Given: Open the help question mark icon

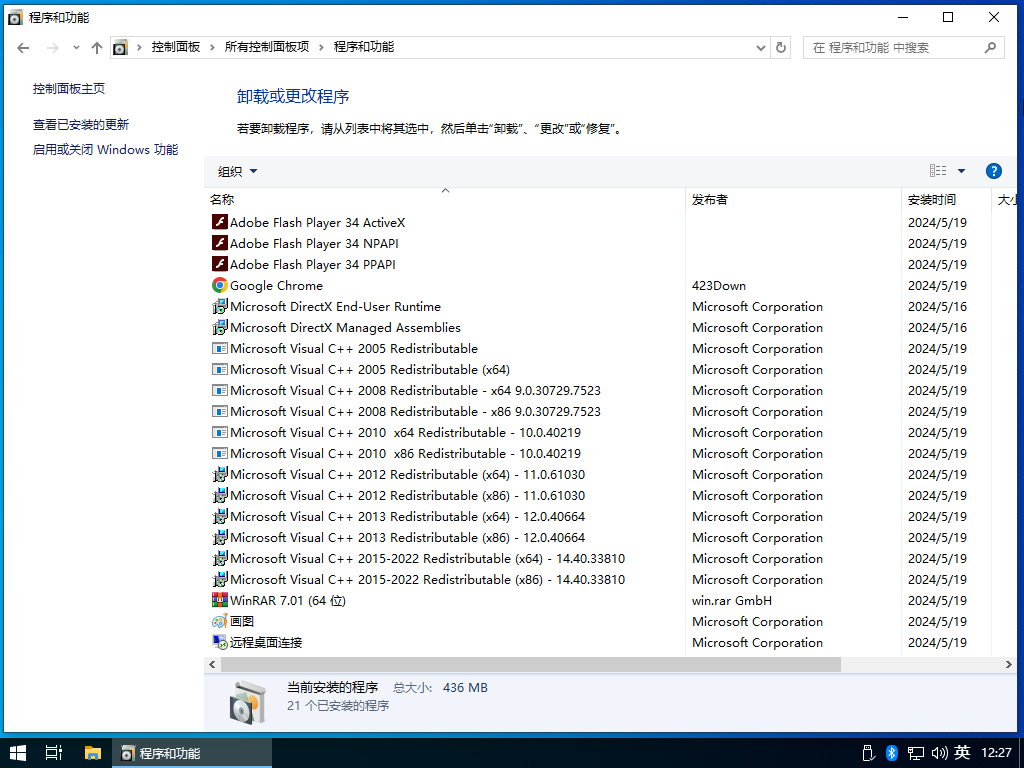Looking at the screenshot, I should coord(993,171).
